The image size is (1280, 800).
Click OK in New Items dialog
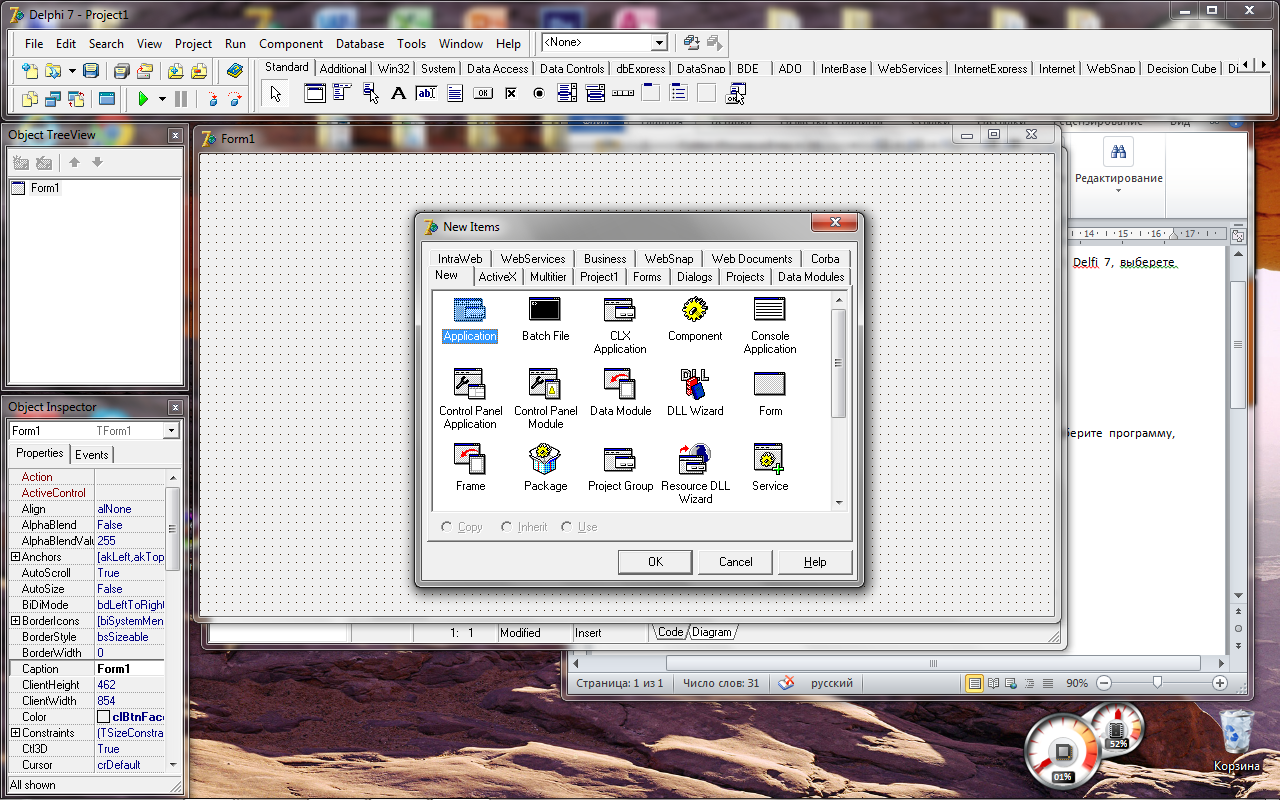click(655, 562)
